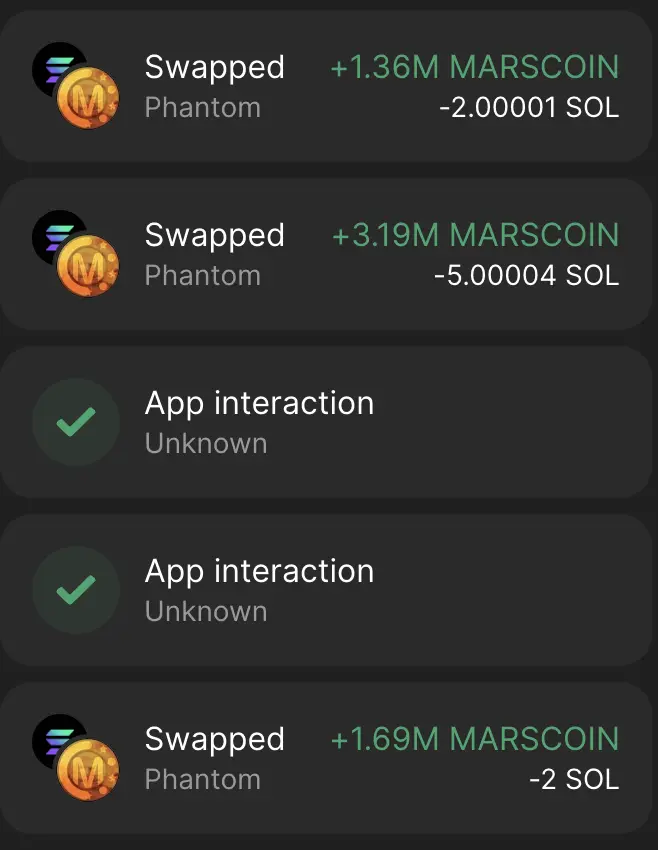658x850 pixels.
Task: Click Unknown label under second App interaction
Action: (206, 611)
